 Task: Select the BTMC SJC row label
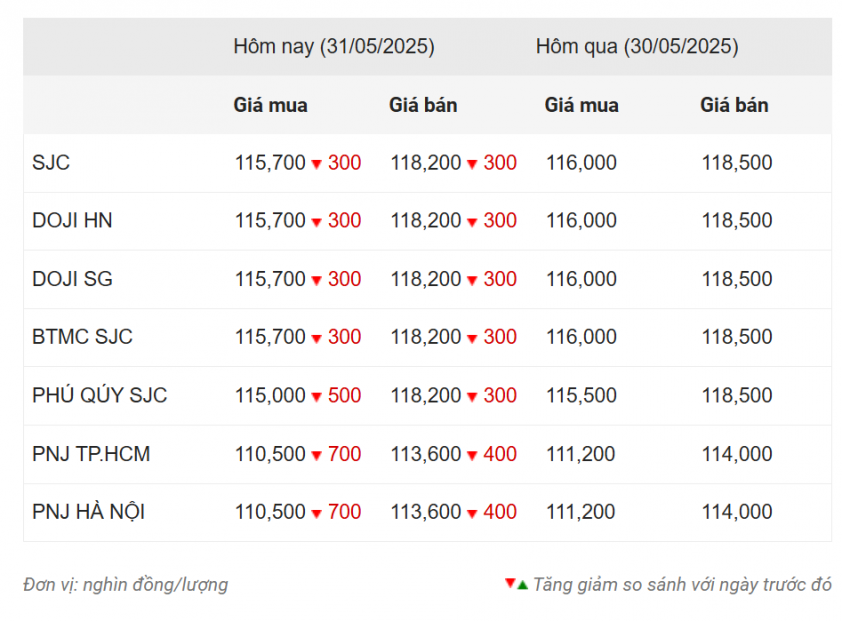(82, 337)
